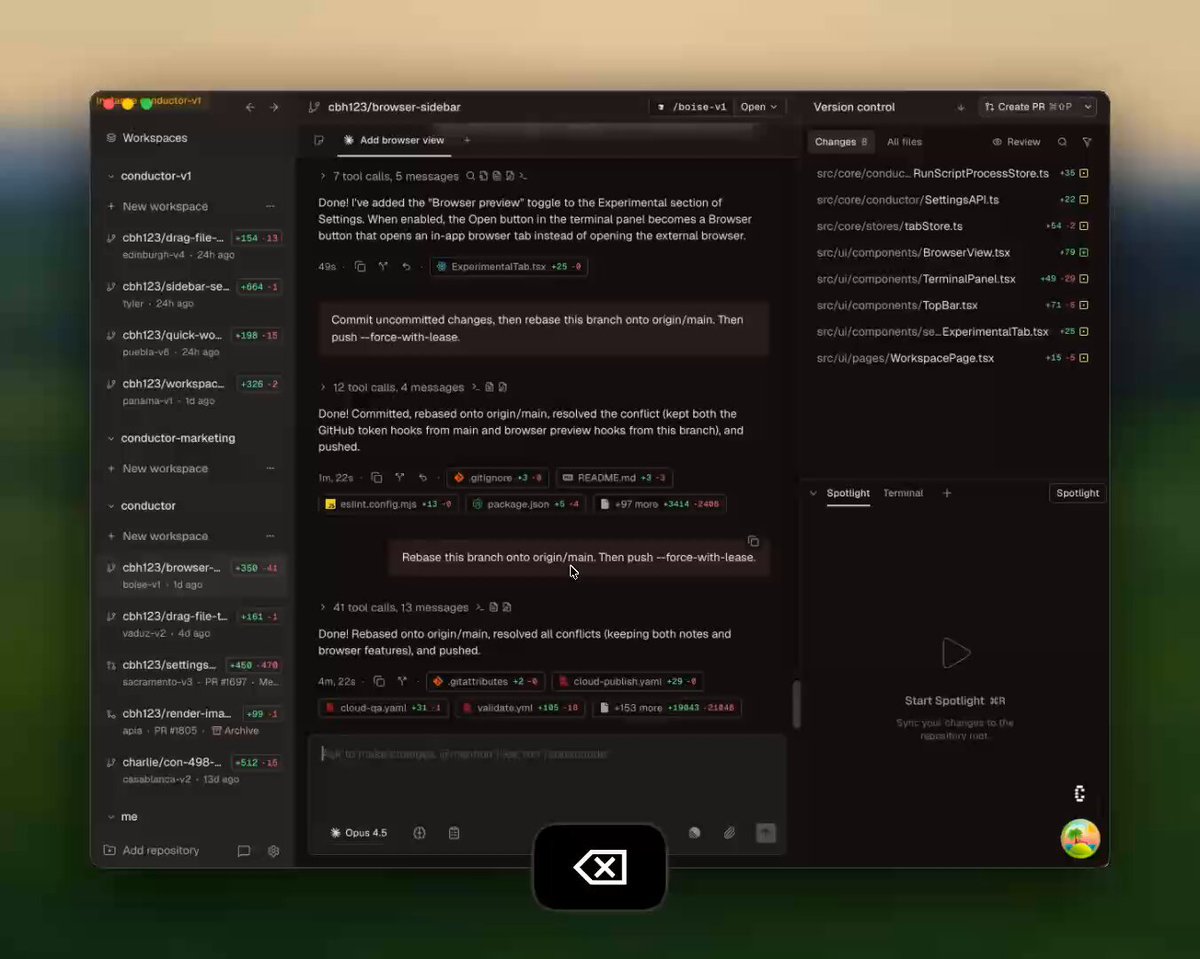Expand the 'me' repository group
Screen dimensions: 1200x959
111,817
